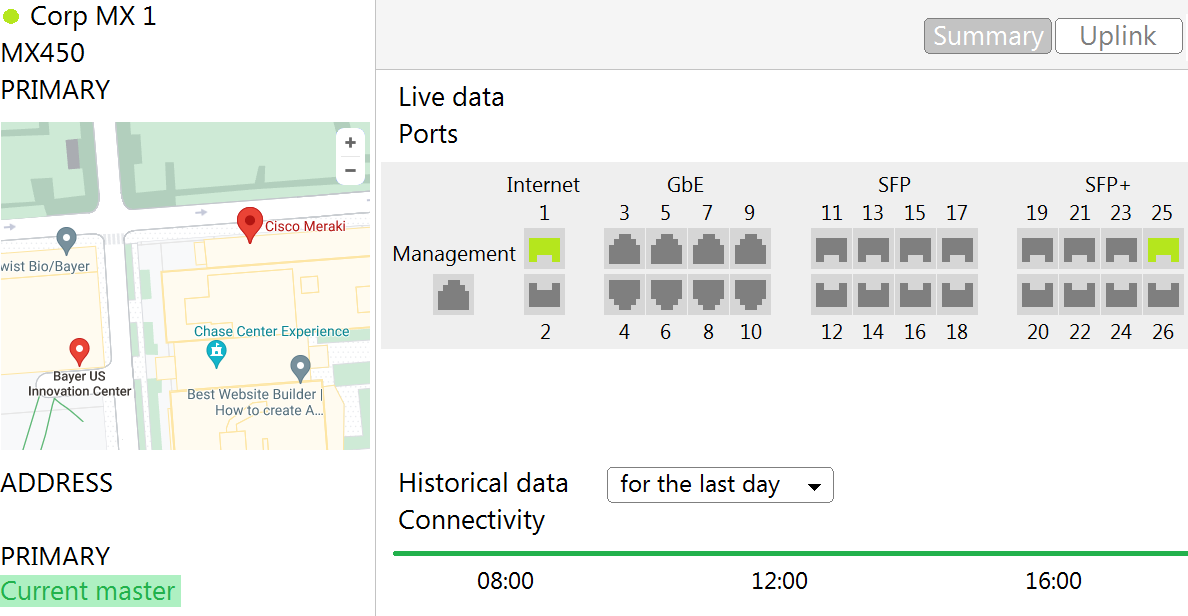Select SFP port 11 icon

tap(832, 249)
